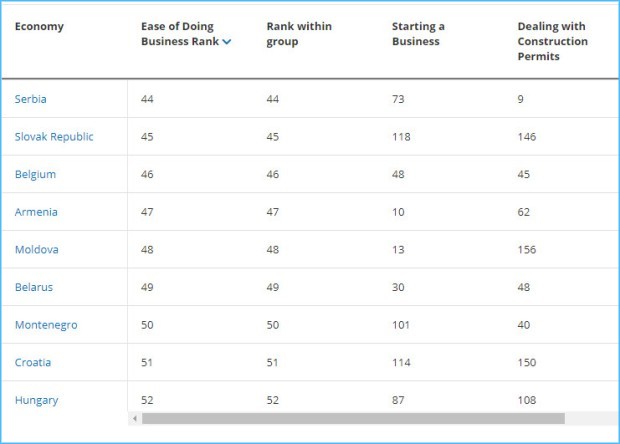Select the Armenia economy link
This screenshot has height=444, width=620.
tap(36, 212)
